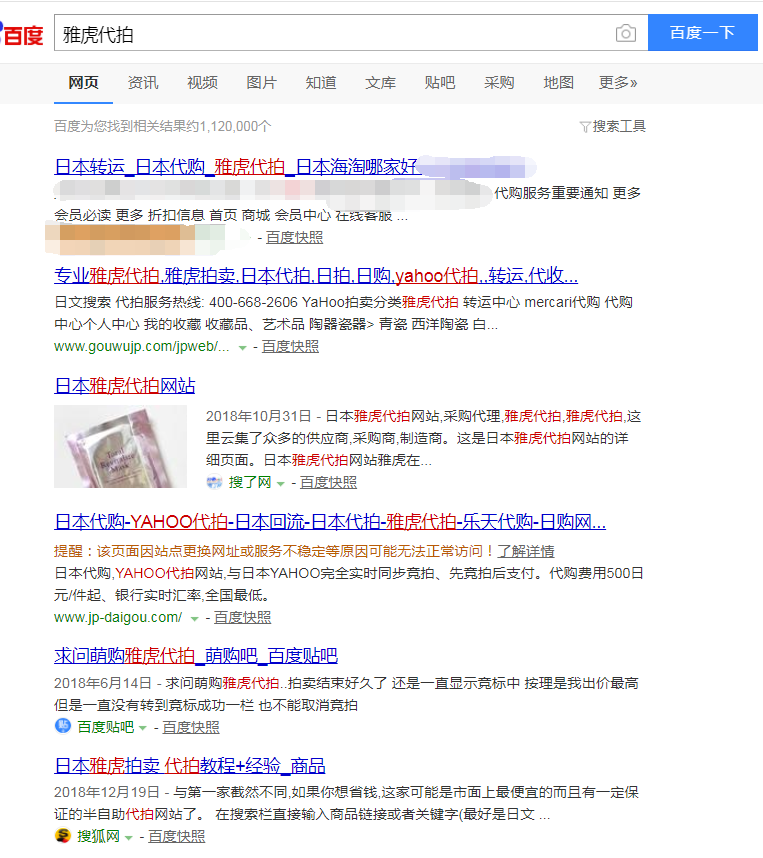Viewport: 763px width, 858px height.
Task: Click the www.gouwujp.com/jpweb URL
Action: tap(141, 346)
